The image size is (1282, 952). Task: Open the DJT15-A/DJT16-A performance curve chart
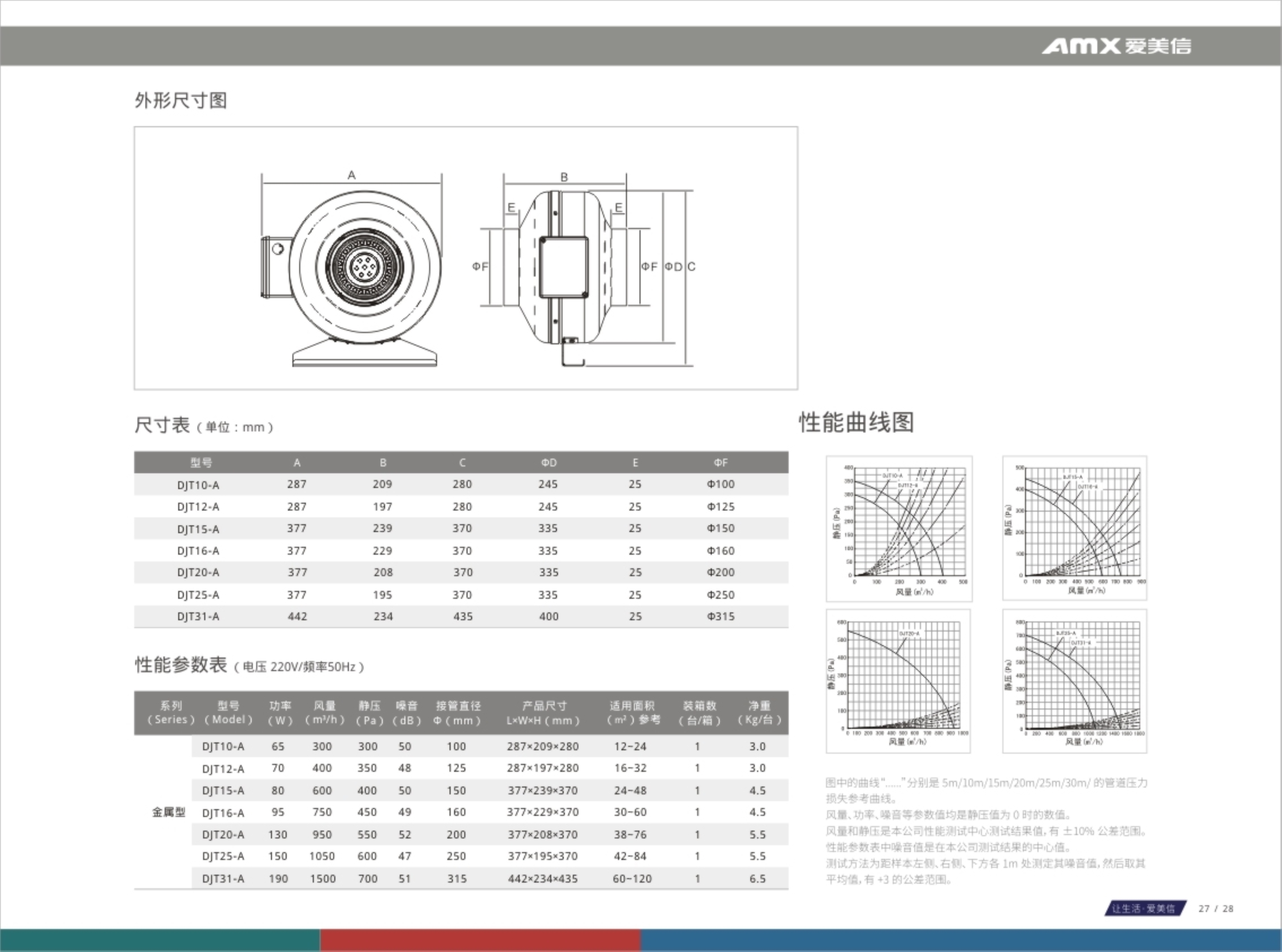tap(1075, 528)
